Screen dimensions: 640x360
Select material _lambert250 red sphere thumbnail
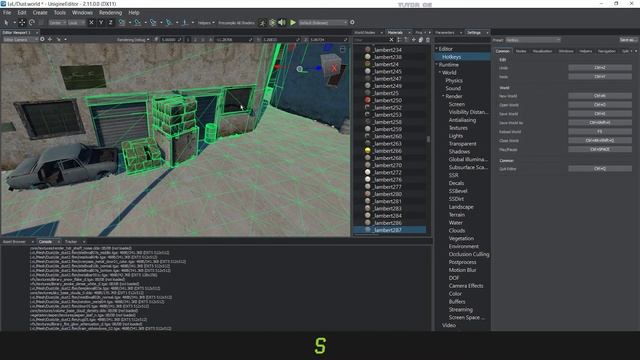pos(367,100)
